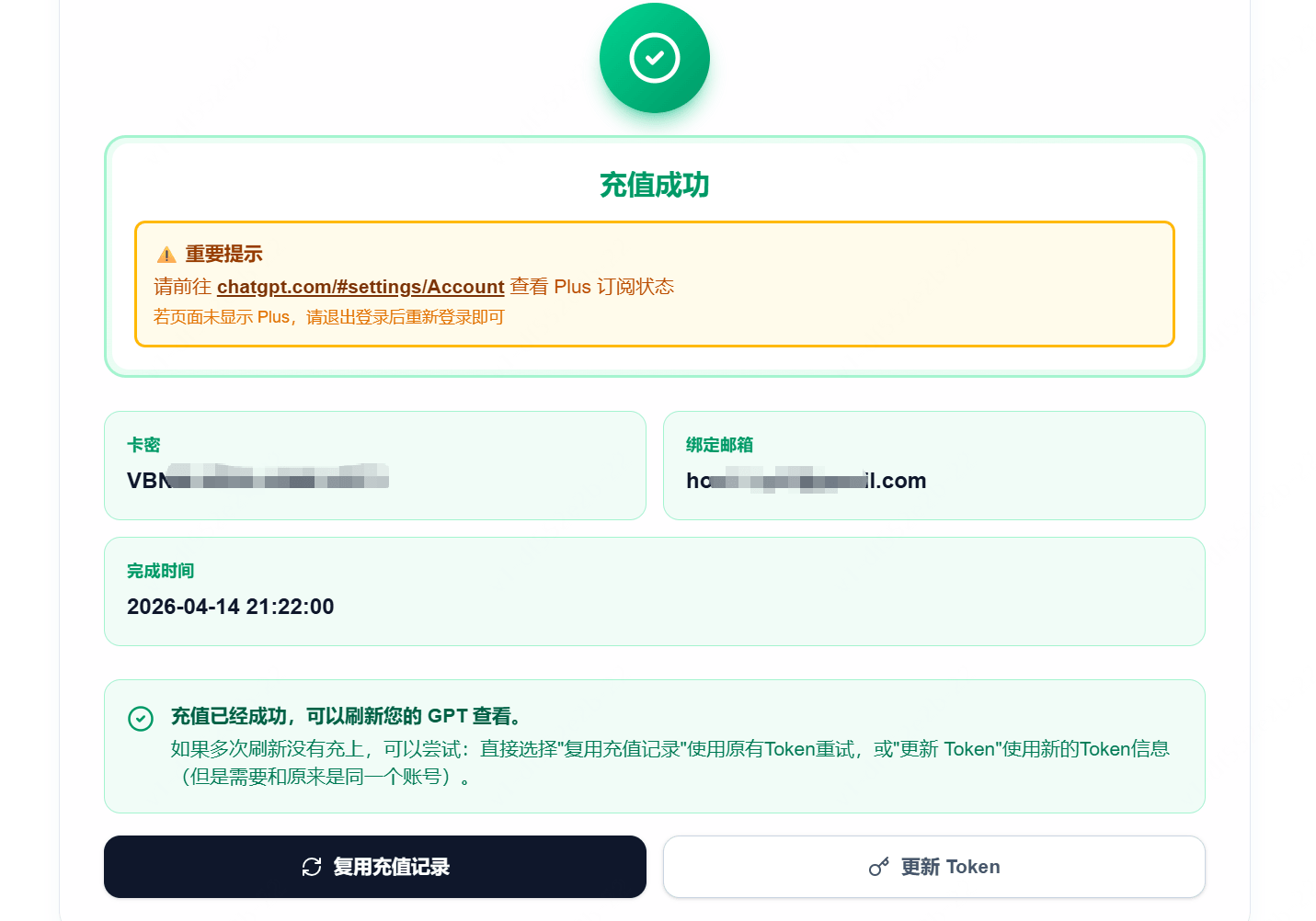The height and width of the screenshot is (921, 1316).
Task: Select the timestamp 2026-04-14 21:22:00
Action: pos(230,607)
